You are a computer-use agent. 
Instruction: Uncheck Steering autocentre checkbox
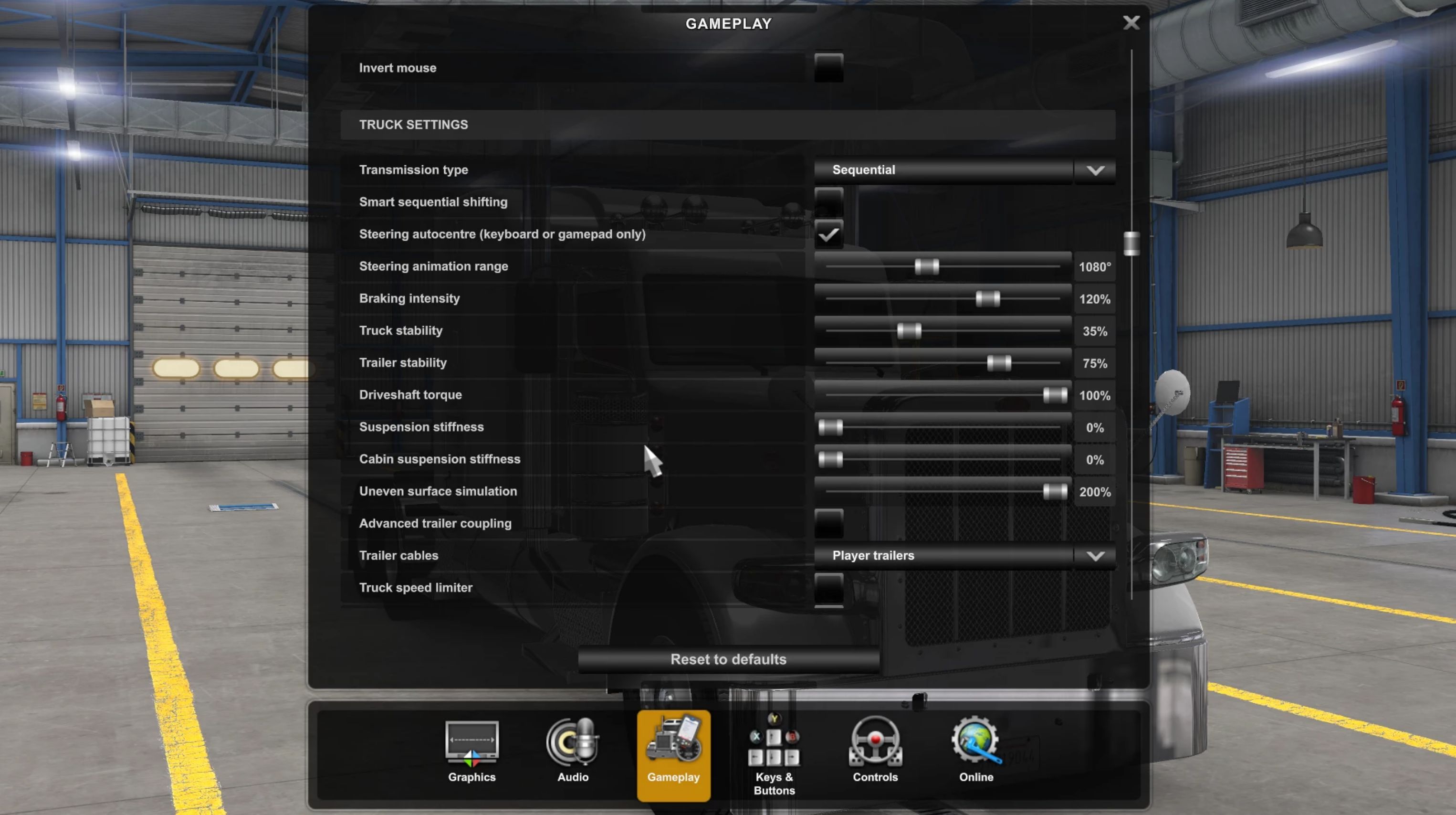click(828, 234)
